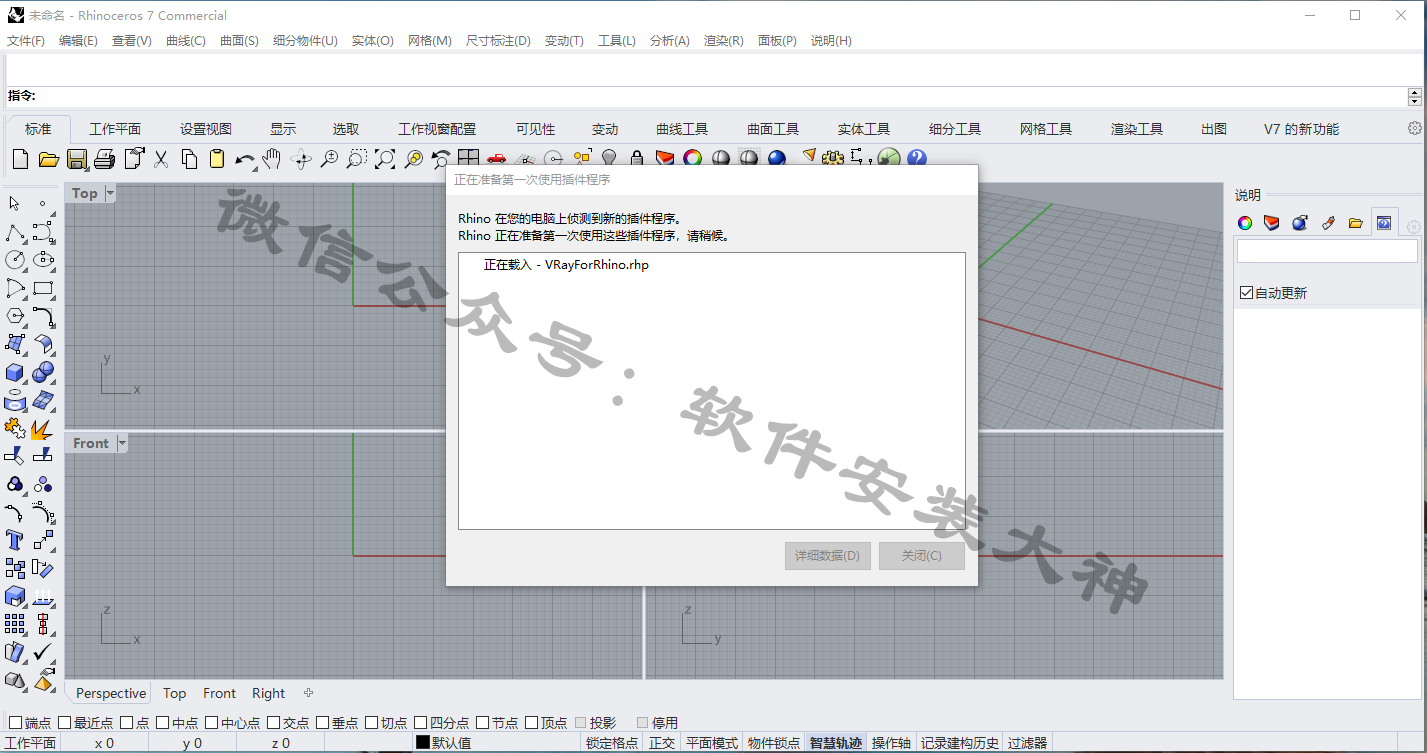Click the 关闭(C) button in the dialog
The image size is (1427, 753).
(x=922, y=556)
